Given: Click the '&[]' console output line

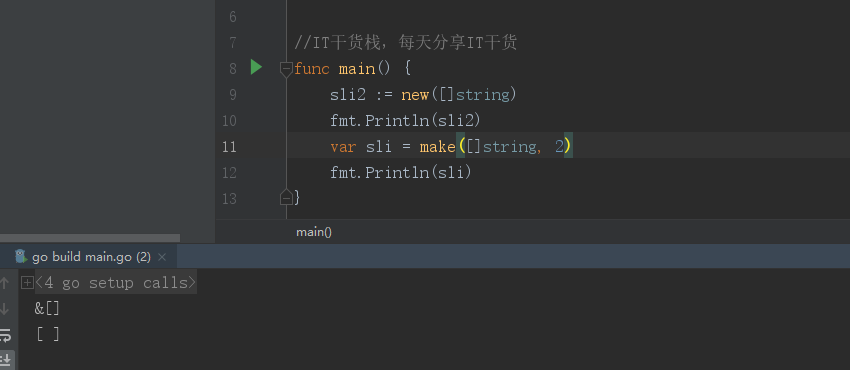Looking at the screenshot, I should click(x=47, y=309).
